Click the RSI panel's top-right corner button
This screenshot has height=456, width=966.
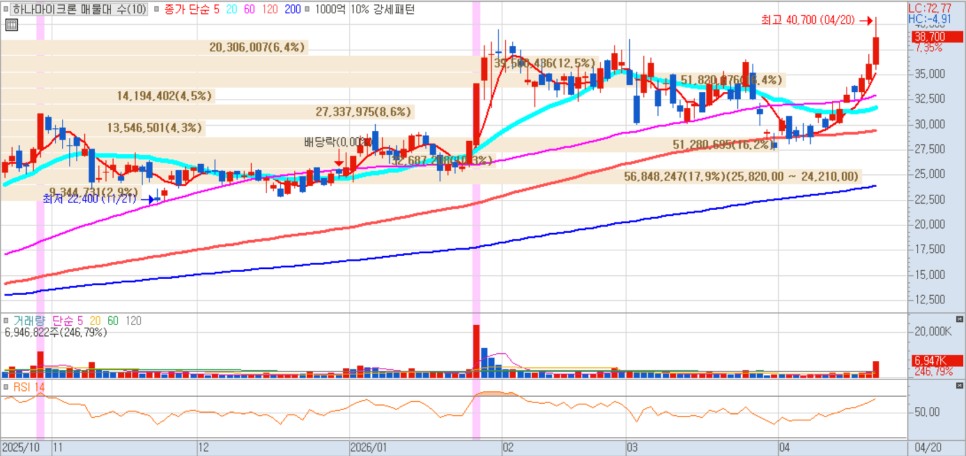(x=958, y=385)
